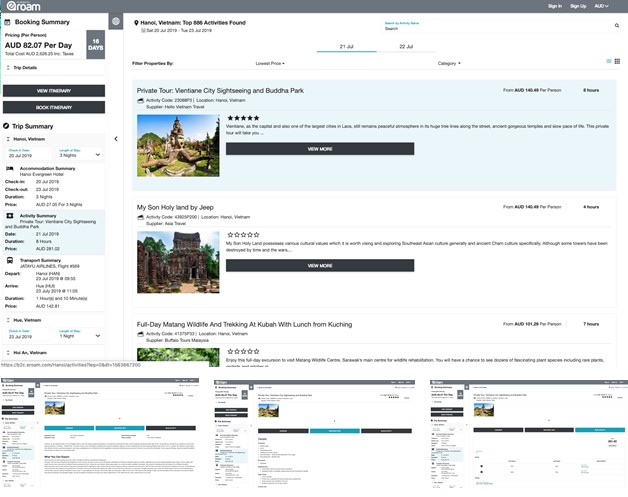Image resolution: width=628 pixels, height=497 pixels.
Task: Switch to grid view icon
Action: coord(617,61)
